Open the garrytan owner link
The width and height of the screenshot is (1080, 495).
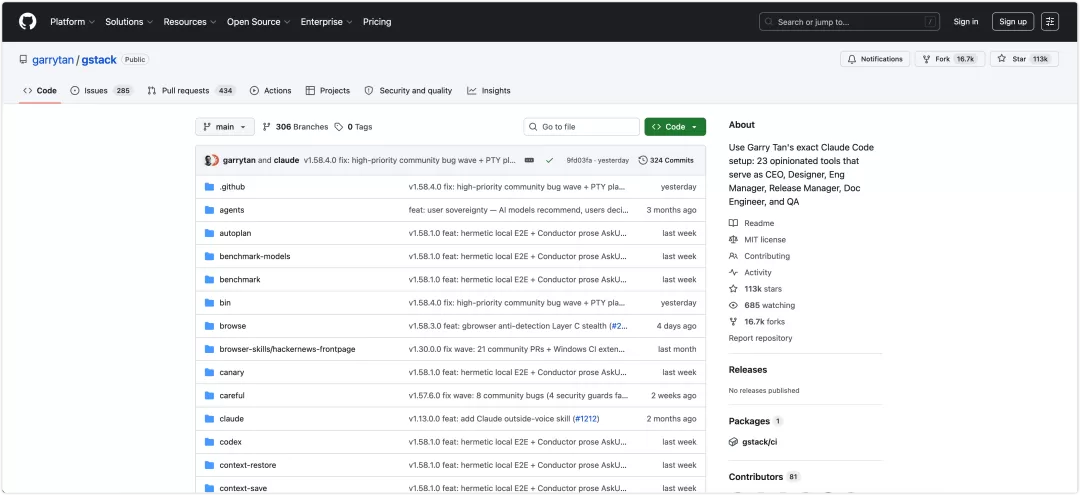pos(52,60)
